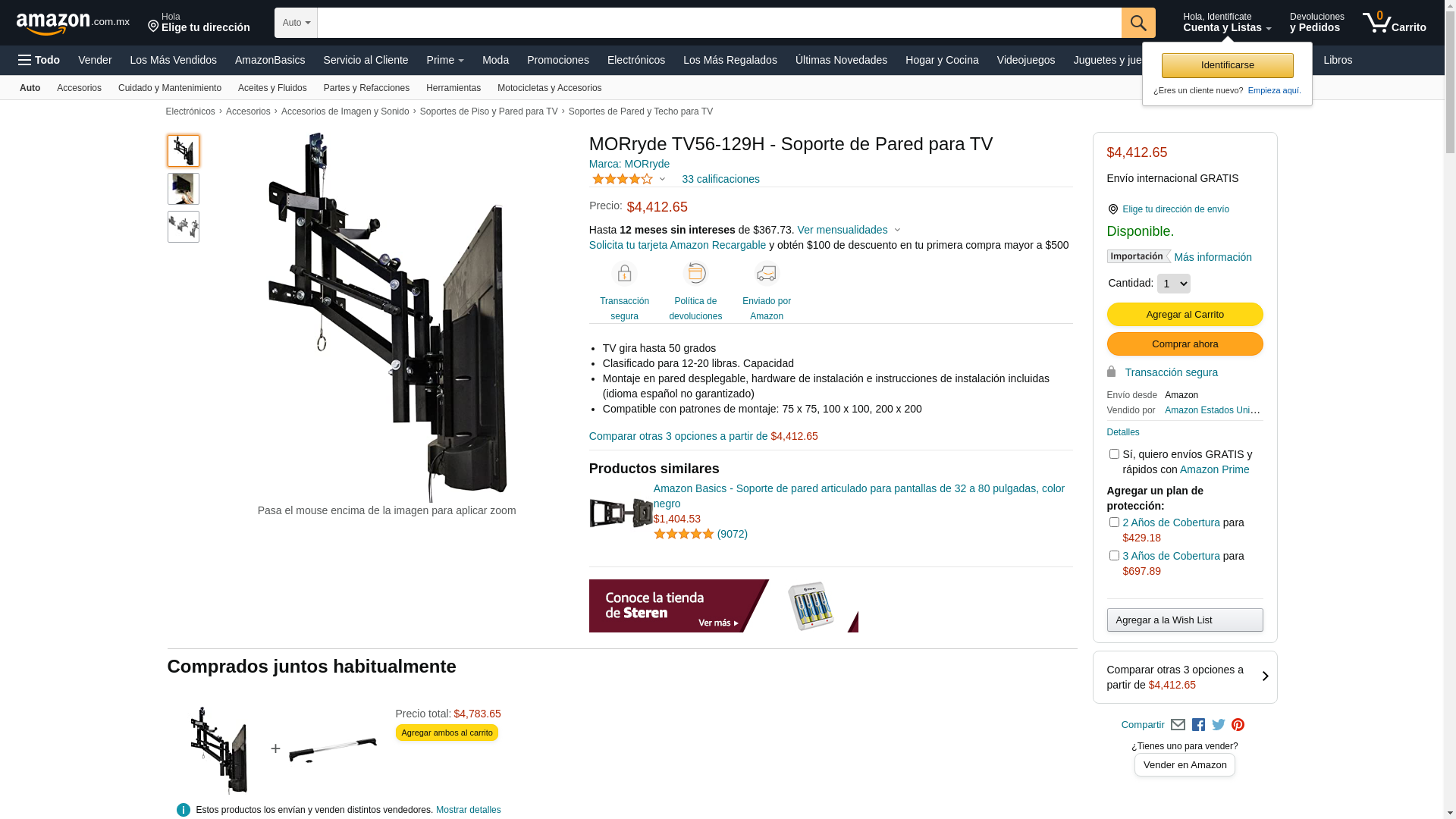Screen dimensions: 1456x819
Task: Share via Facebook icon
Action: [x=1198, y=725]
